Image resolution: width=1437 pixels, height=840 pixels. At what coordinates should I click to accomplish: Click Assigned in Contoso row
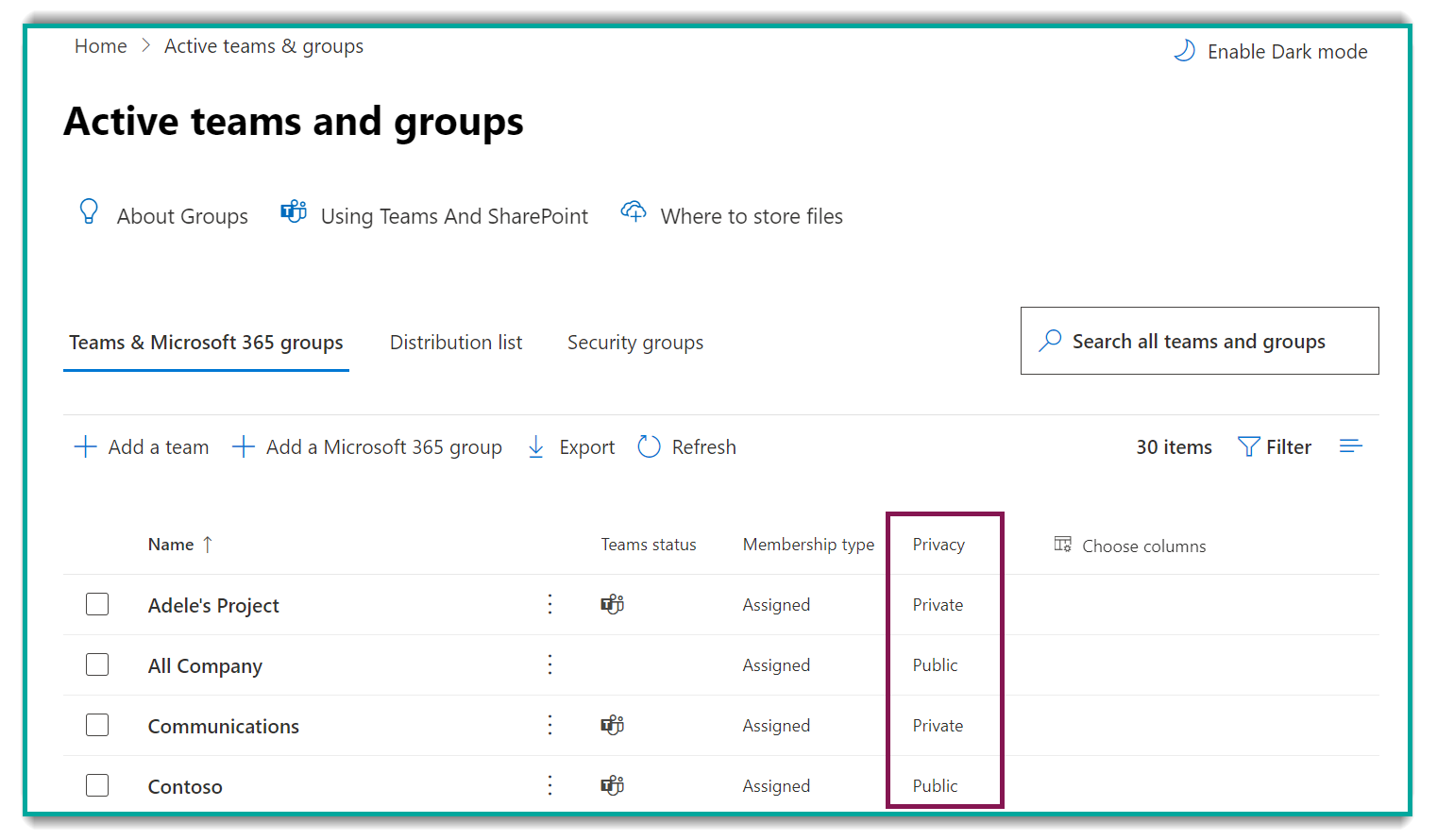tap(776, 786)
